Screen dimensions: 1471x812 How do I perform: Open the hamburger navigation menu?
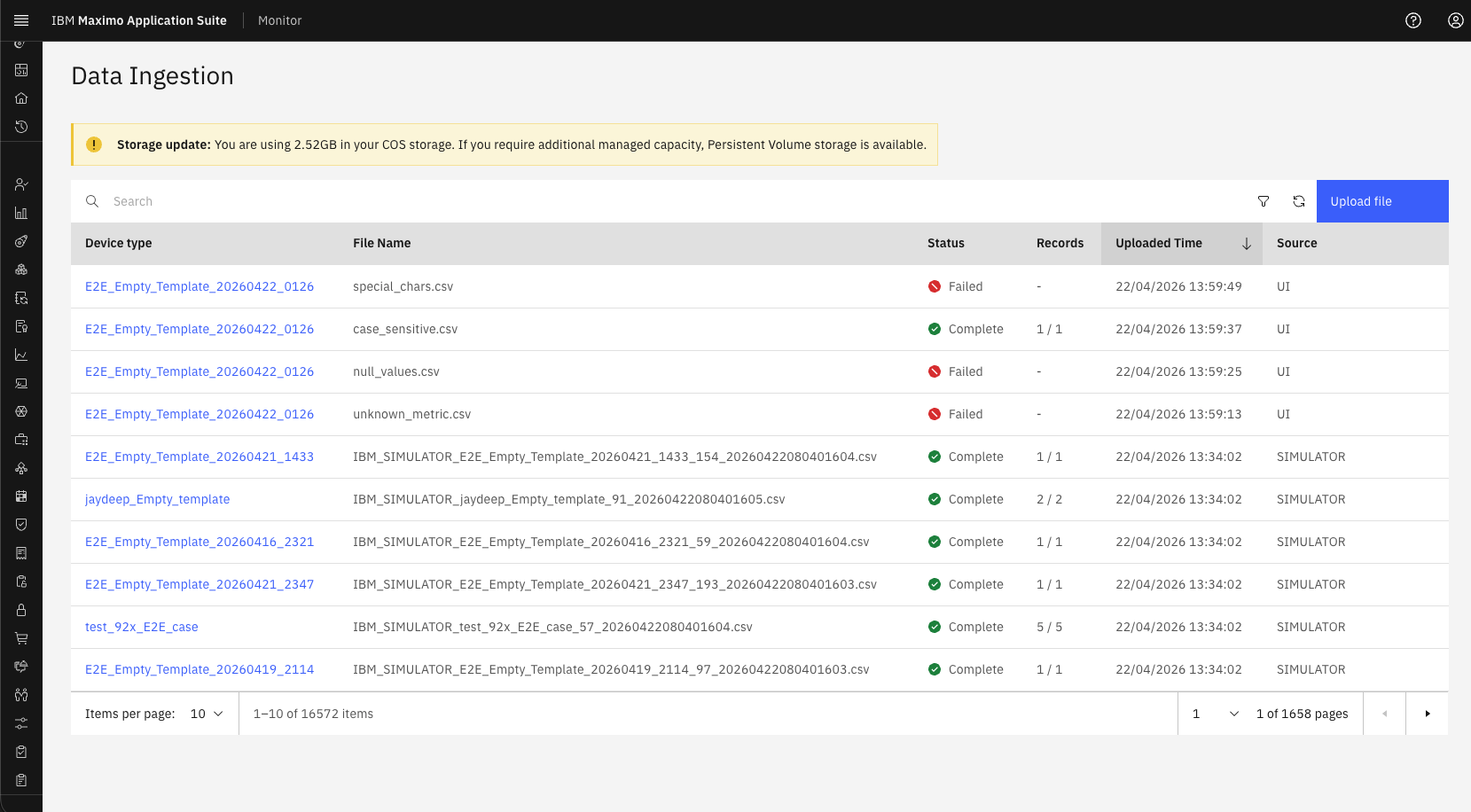click(x=21, y=20)
